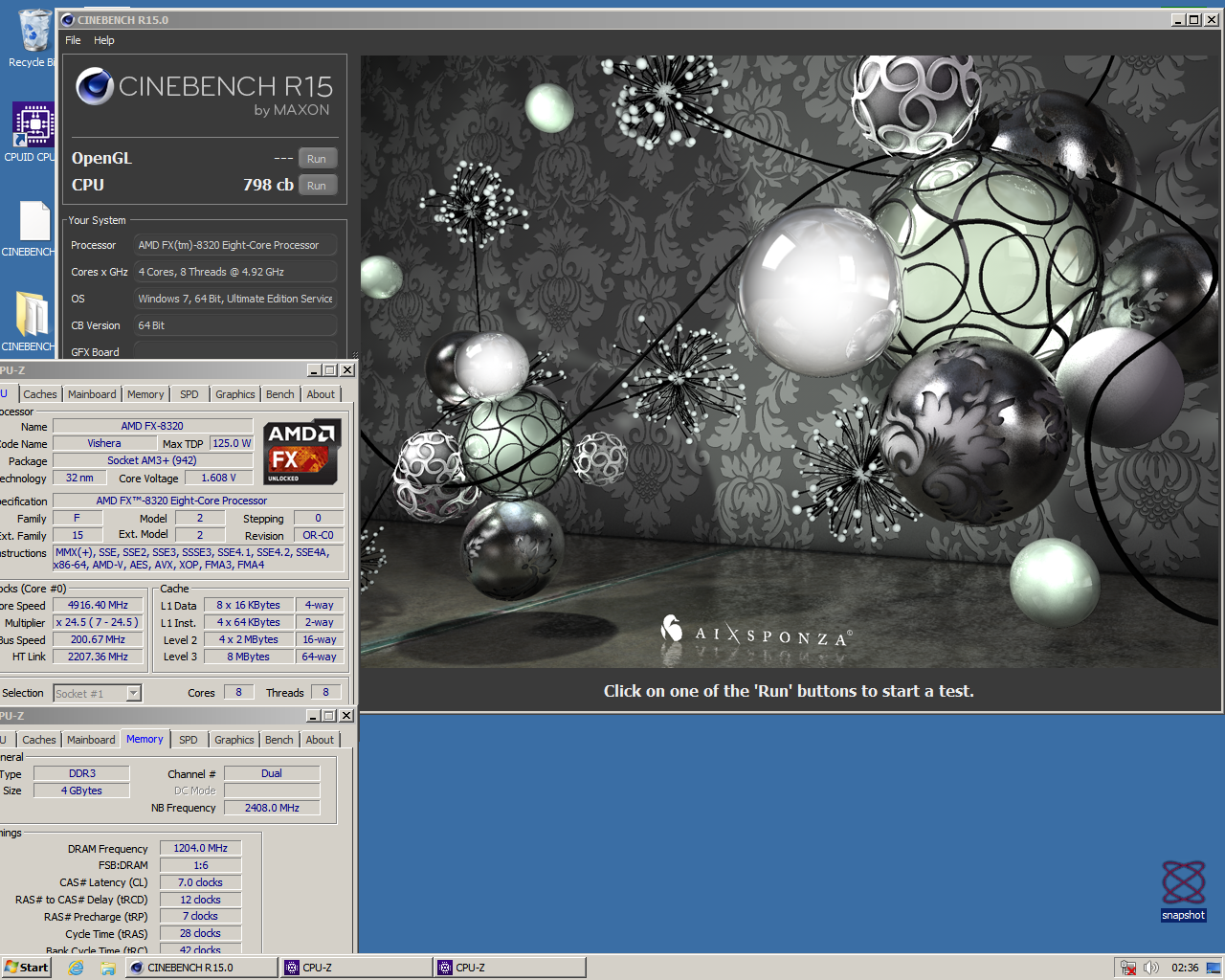Screen dimensions: 1225x980
Task: Switch to Caches tab in the upper CPU-Z window
Action: 40,394
